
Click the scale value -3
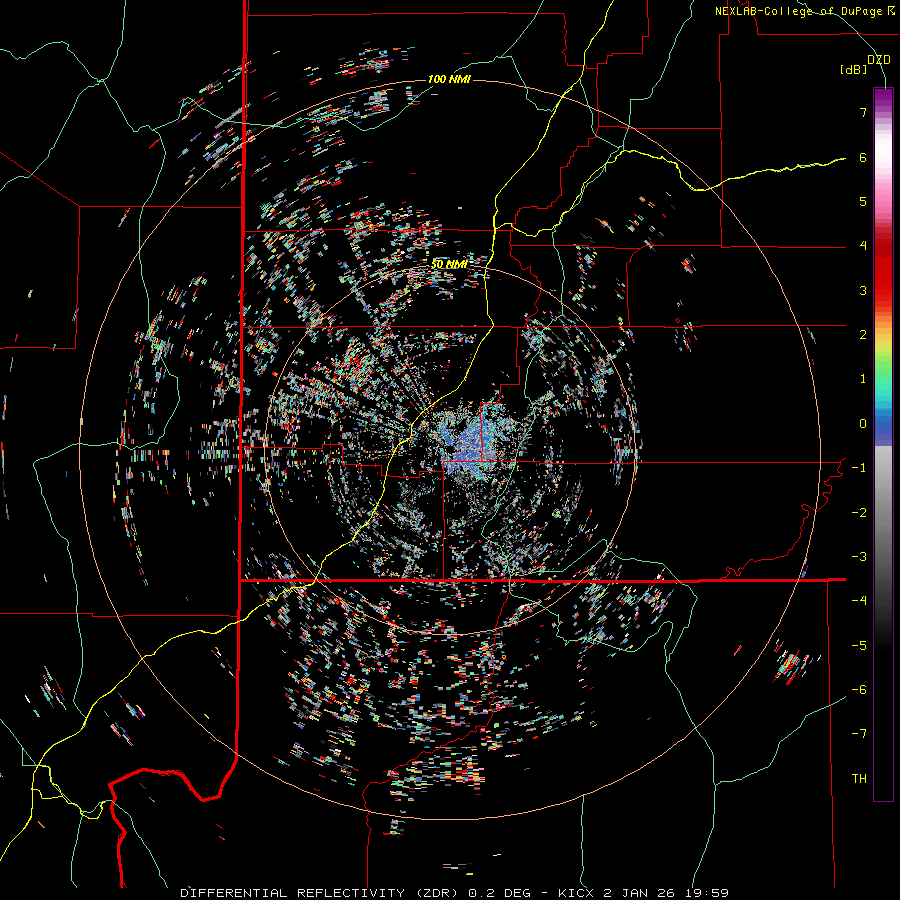click(x=859, y=556)
